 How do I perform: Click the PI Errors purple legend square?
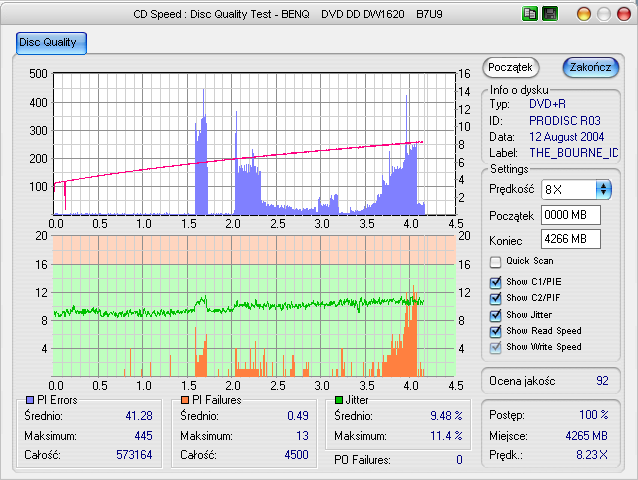[x=30, y=400]
